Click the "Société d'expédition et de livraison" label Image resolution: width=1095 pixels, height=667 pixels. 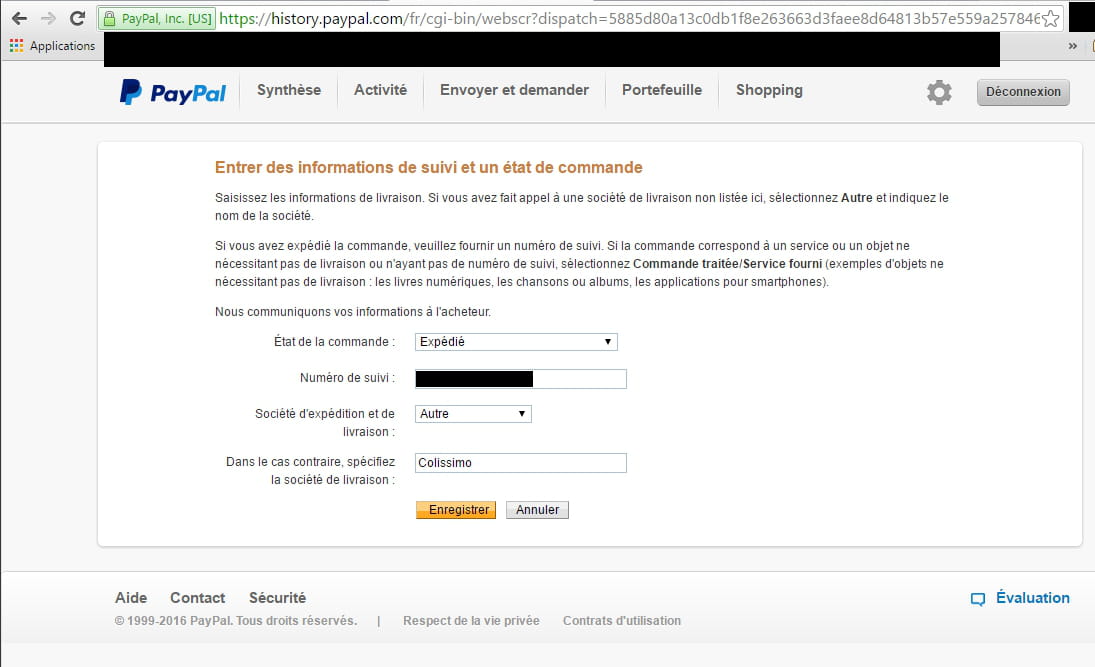325,423
